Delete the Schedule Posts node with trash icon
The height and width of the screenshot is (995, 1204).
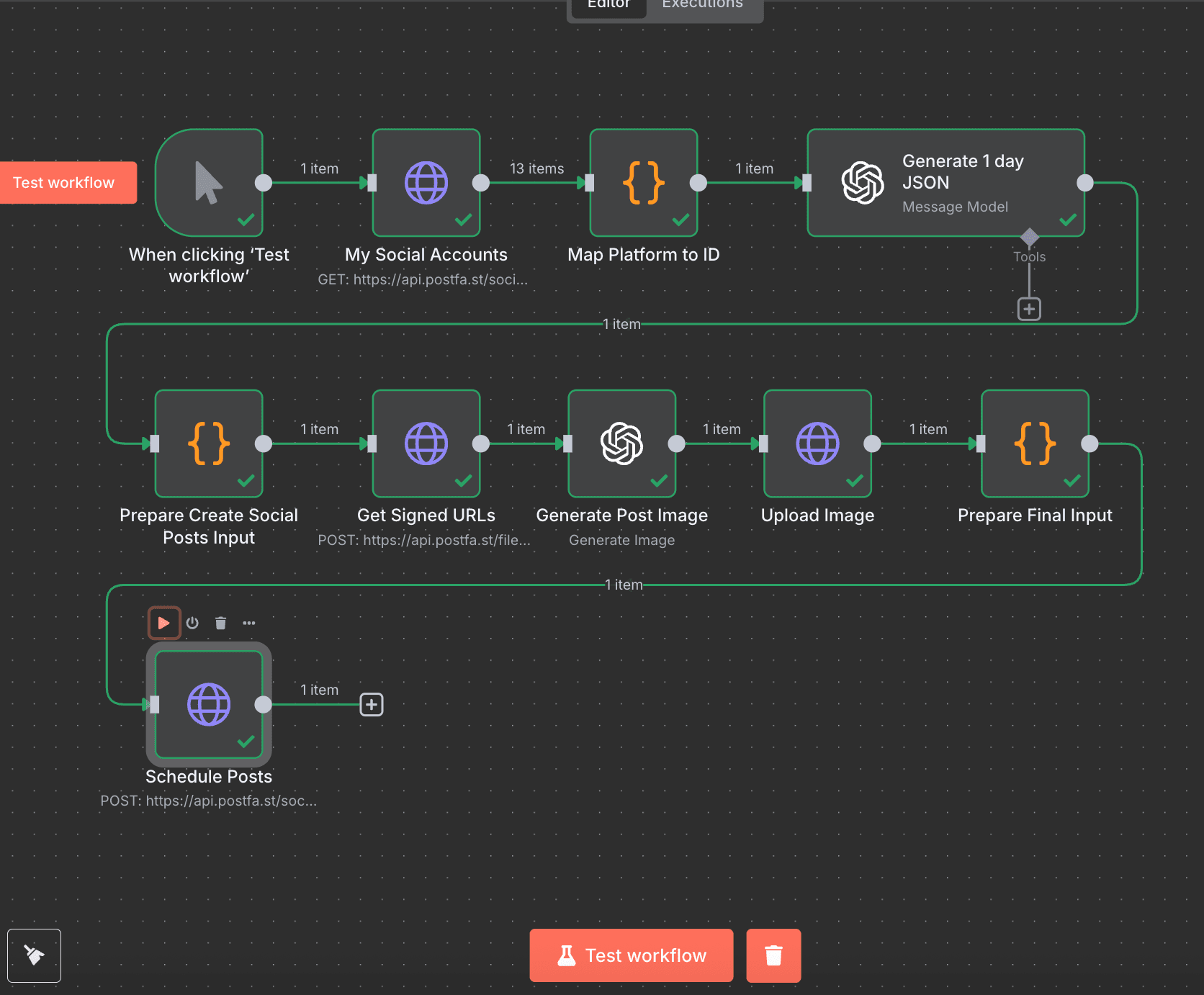point(221,623)
